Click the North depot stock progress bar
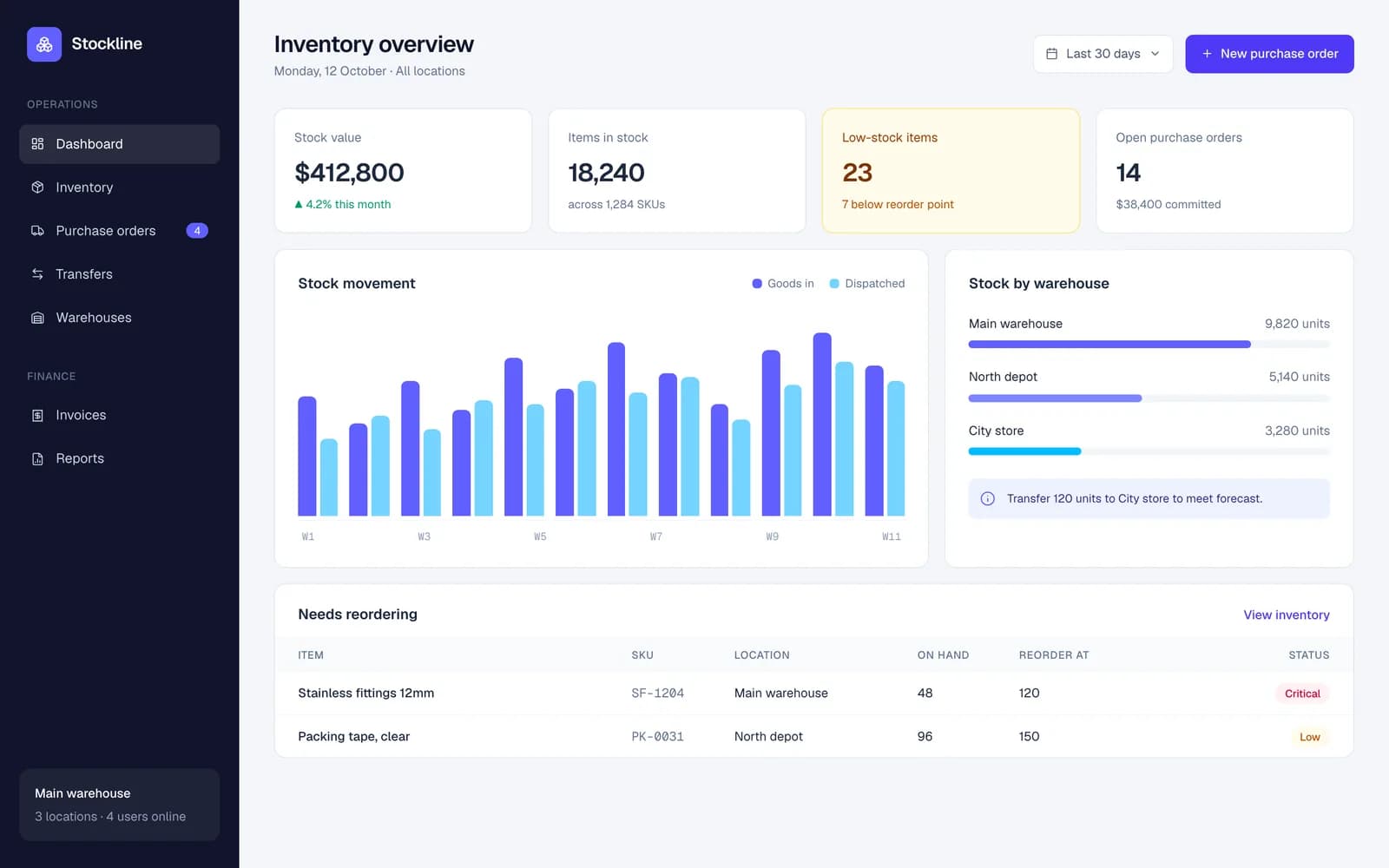Image resolution: width=1389 pixels, height=868 pixels. (1149, 398)
